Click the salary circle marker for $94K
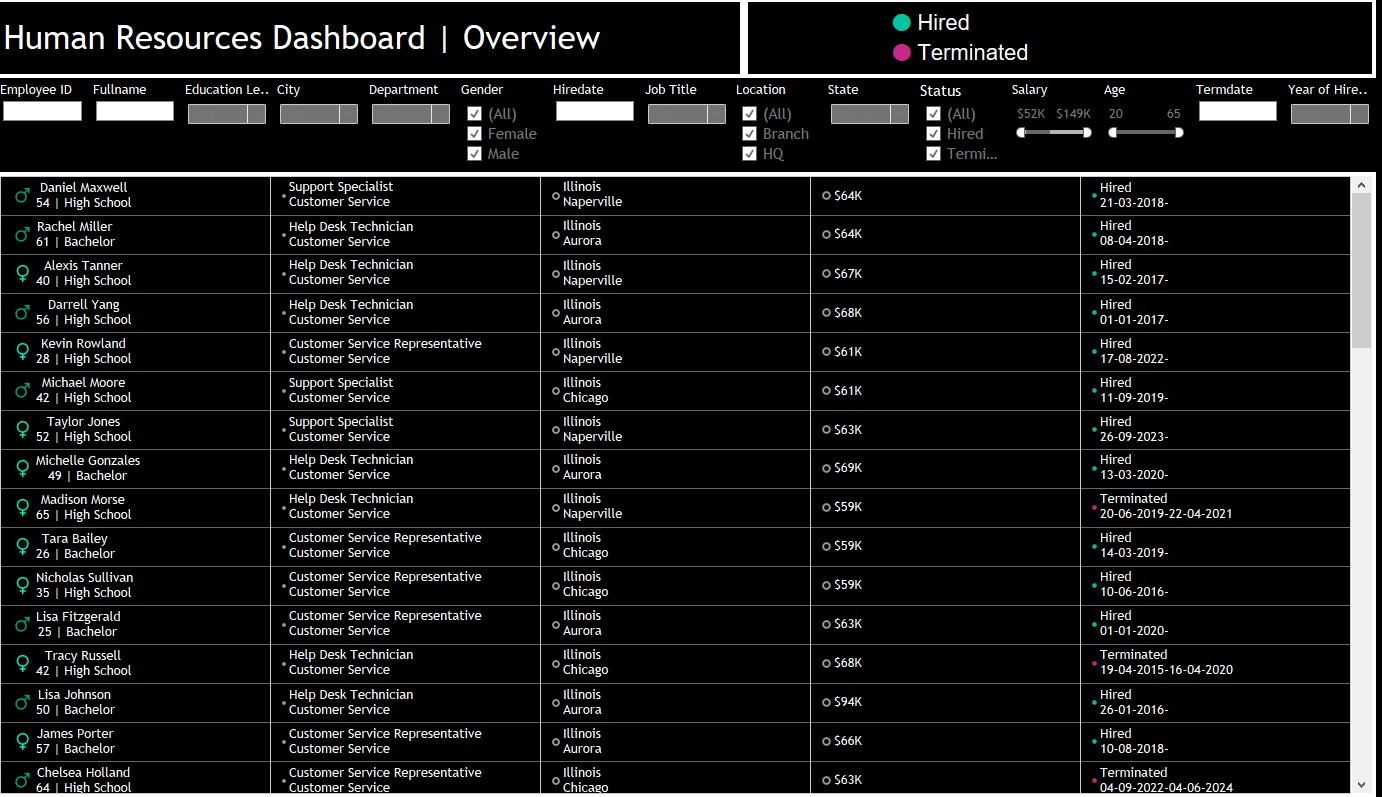This screenshot has height=797, width=1382. 826,702
